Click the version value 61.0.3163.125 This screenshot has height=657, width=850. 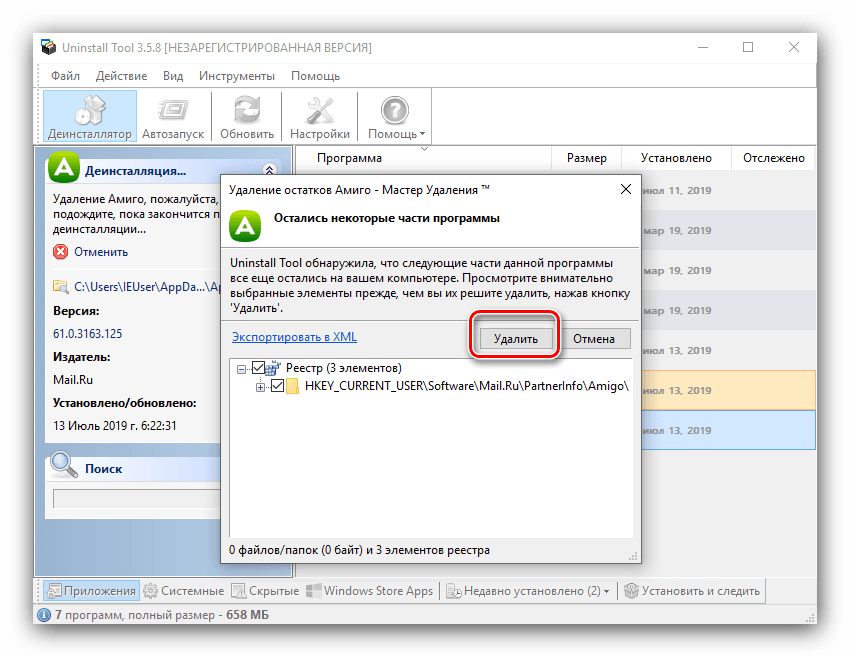[88, 334]
